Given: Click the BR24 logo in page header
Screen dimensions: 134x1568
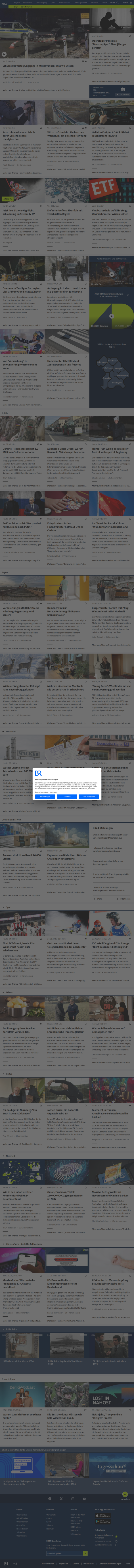Looking at the screenshot, I should 5,3.
